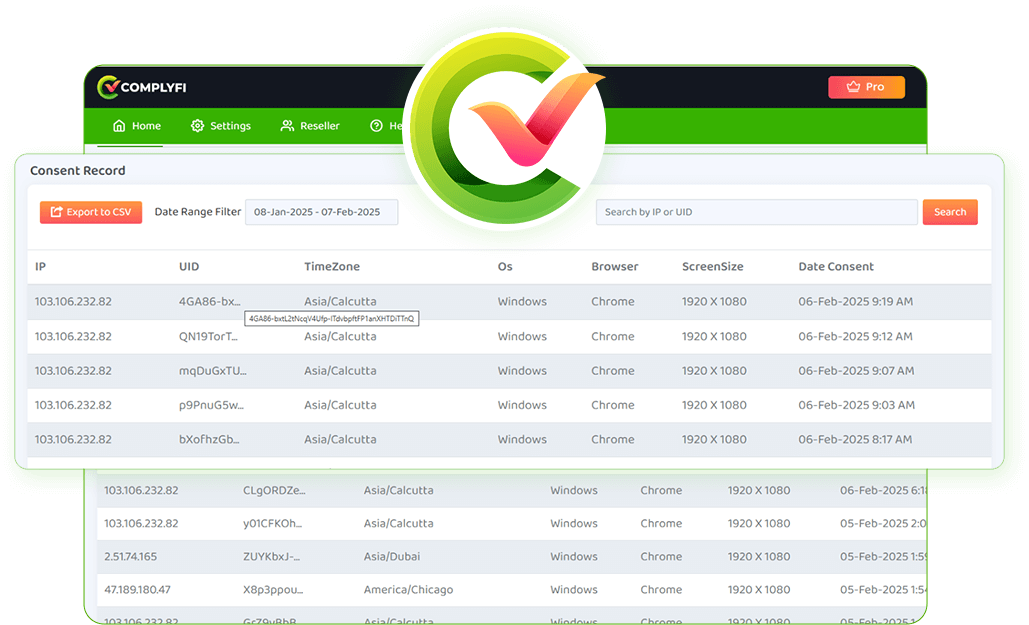Click the America/Chicago timezone cell
Viewport: 1029px width, 625px height.
[408, 590]
